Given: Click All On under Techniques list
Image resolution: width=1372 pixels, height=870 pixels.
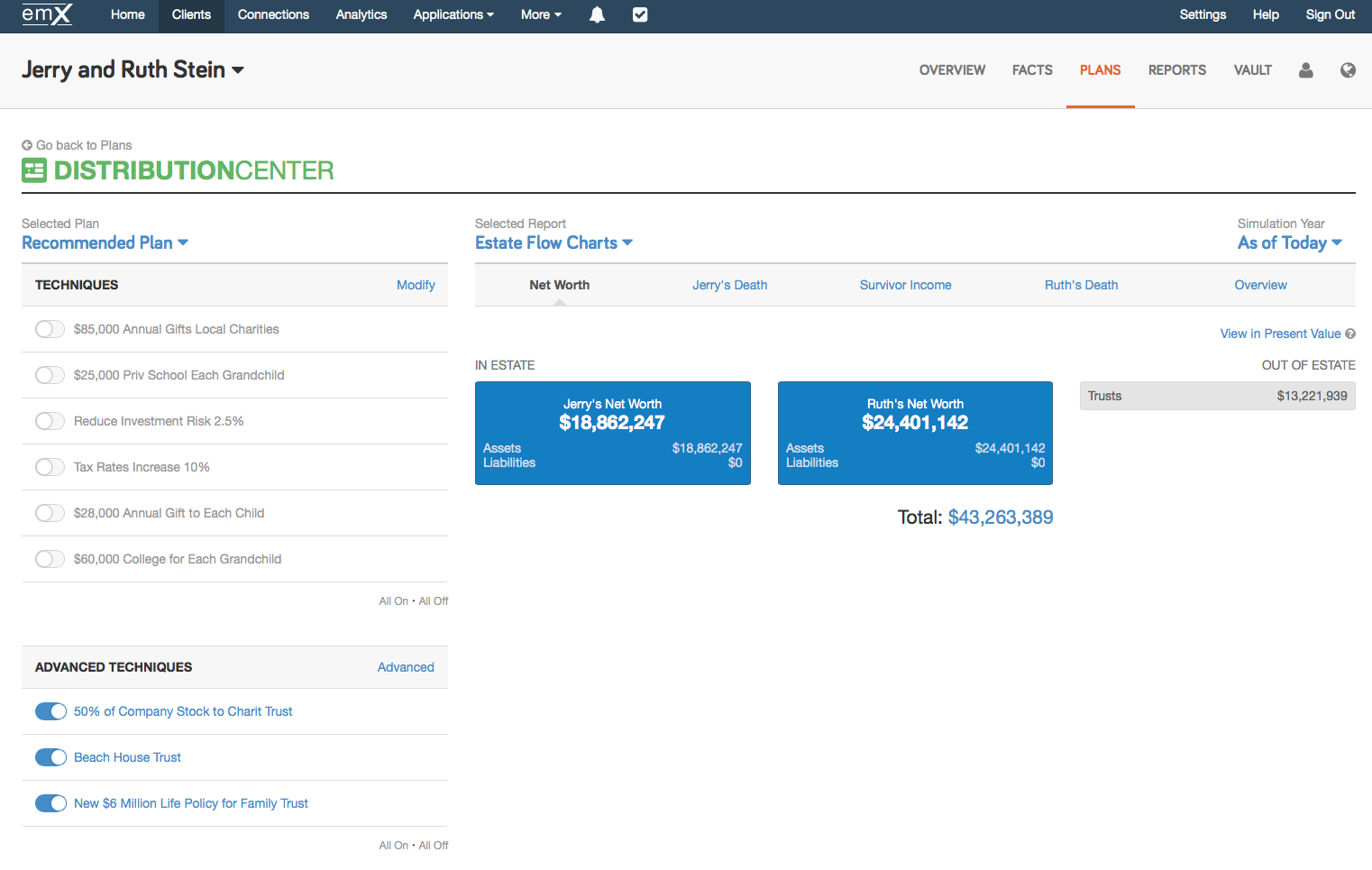Looking at the screenshot, I should [393, 601].
